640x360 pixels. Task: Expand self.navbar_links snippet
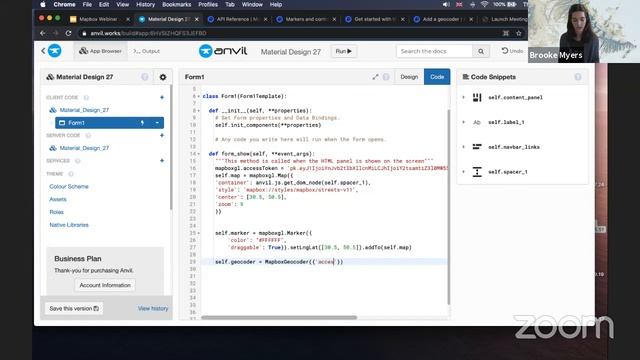pos(463,147)
